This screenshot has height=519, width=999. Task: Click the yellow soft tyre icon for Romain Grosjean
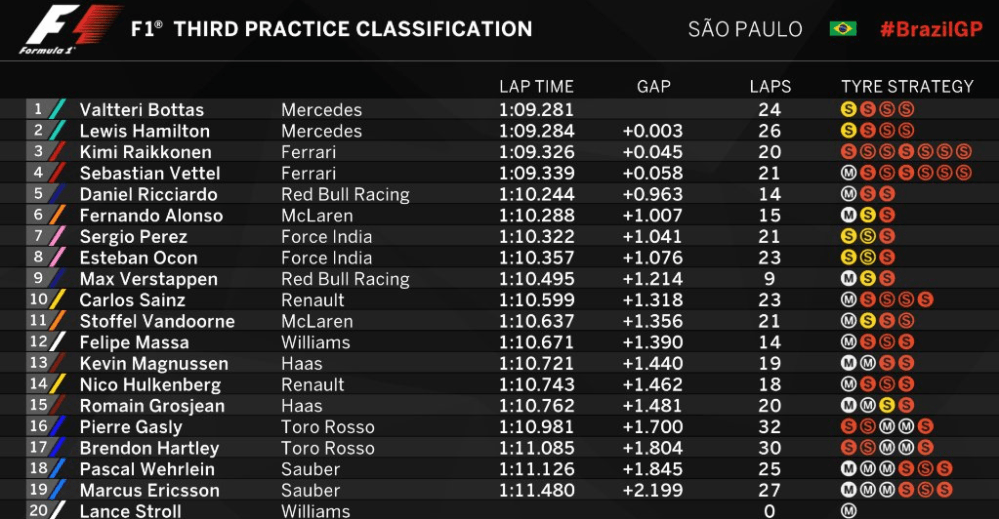(x=887, y=405)
